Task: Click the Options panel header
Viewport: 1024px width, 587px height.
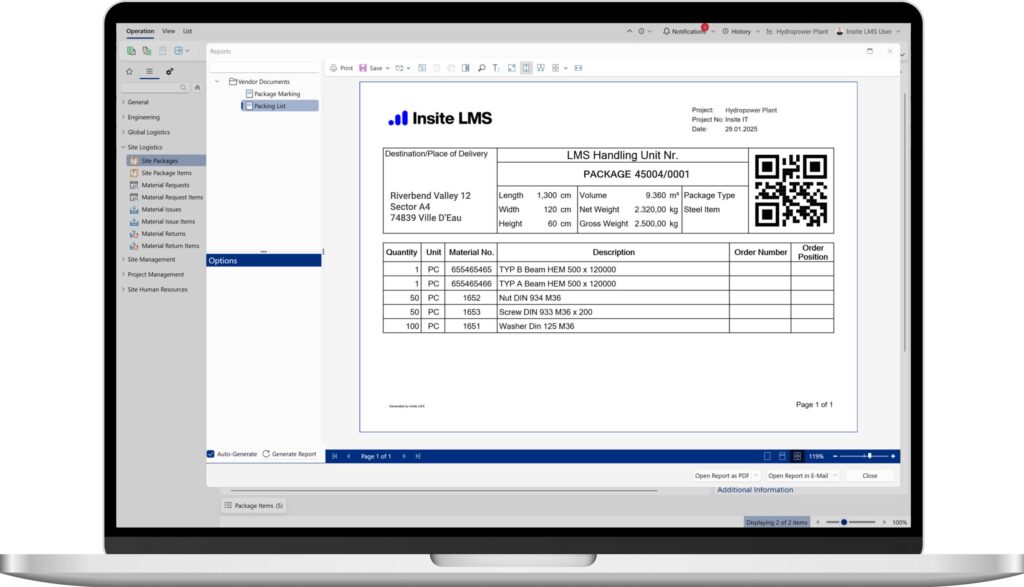Action: tap(264, 261)
